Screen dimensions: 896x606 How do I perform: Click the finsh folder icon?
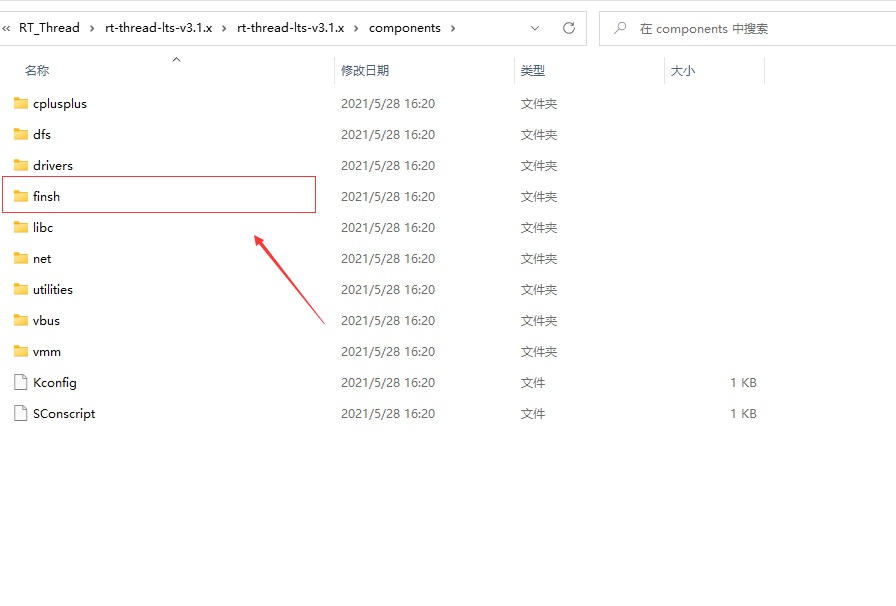point(21,196)
